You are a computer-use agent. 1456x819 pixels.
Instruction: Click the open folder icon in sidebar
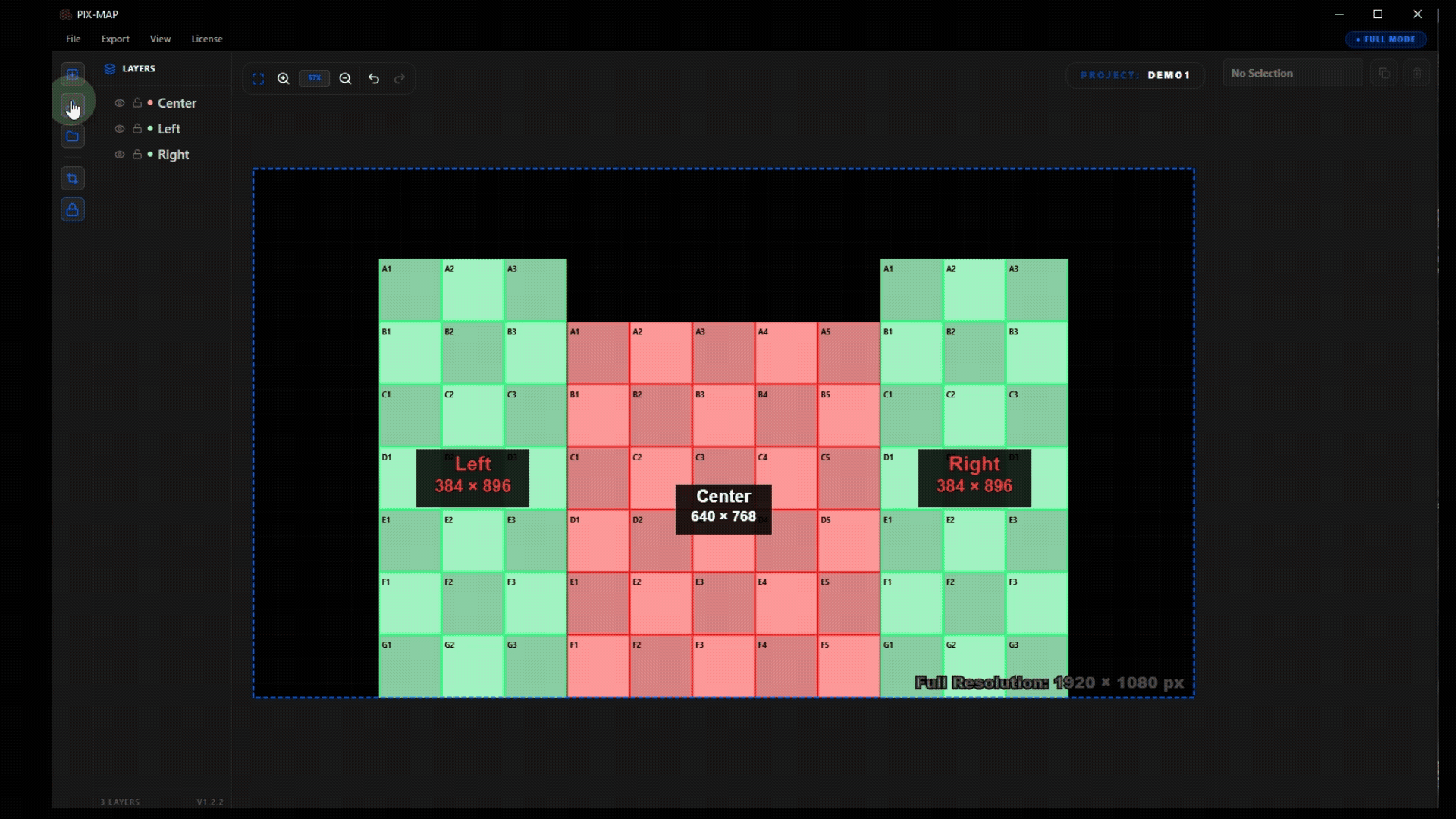[x=72, y=136]
